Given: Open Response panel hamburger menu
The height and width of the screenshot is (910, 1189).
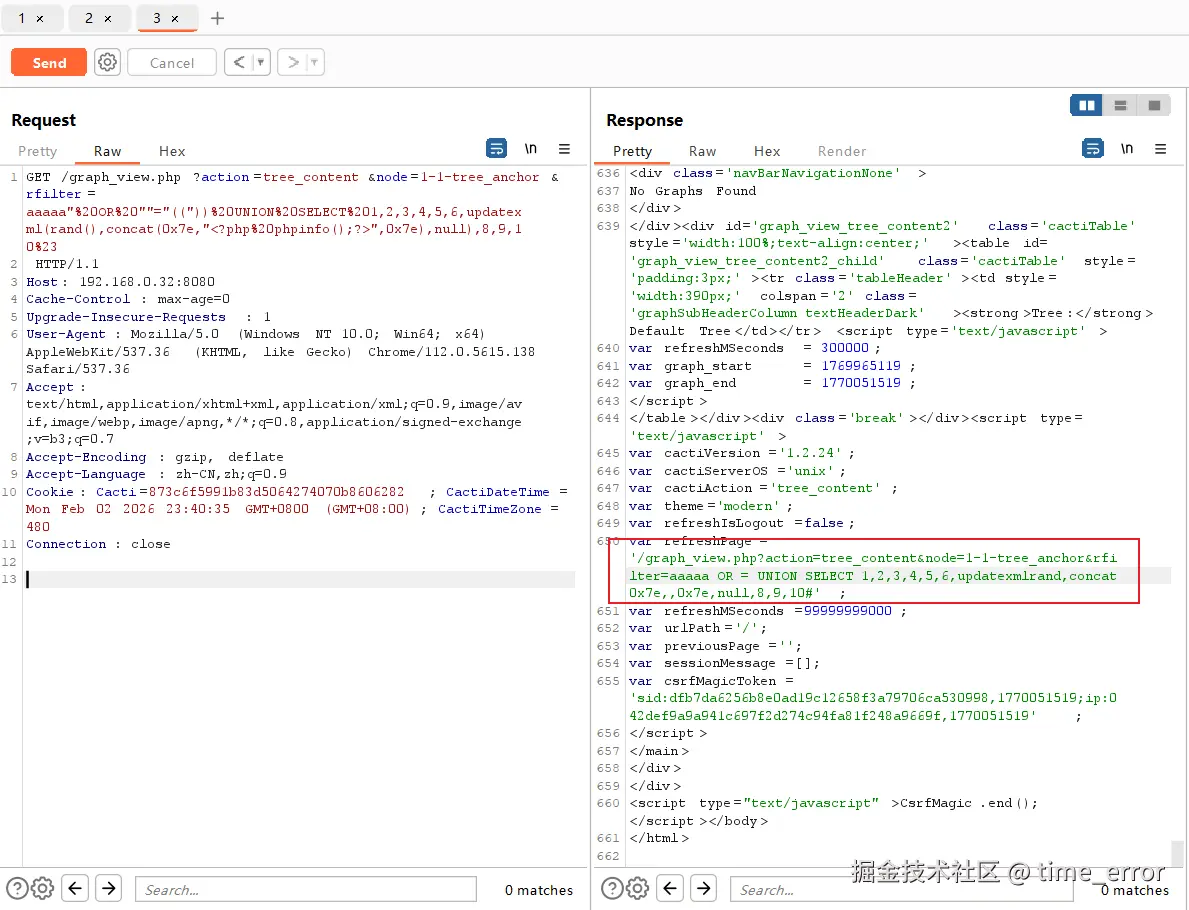Looking at the screenshot, I should point(1160,149).
